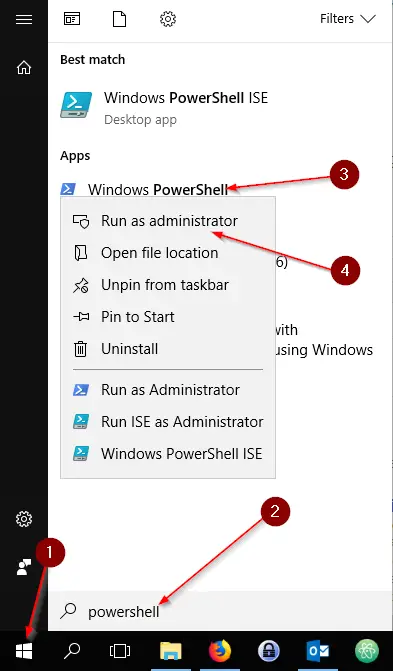Open the feedback person icon in sidebar

click(x=24, y=567)
